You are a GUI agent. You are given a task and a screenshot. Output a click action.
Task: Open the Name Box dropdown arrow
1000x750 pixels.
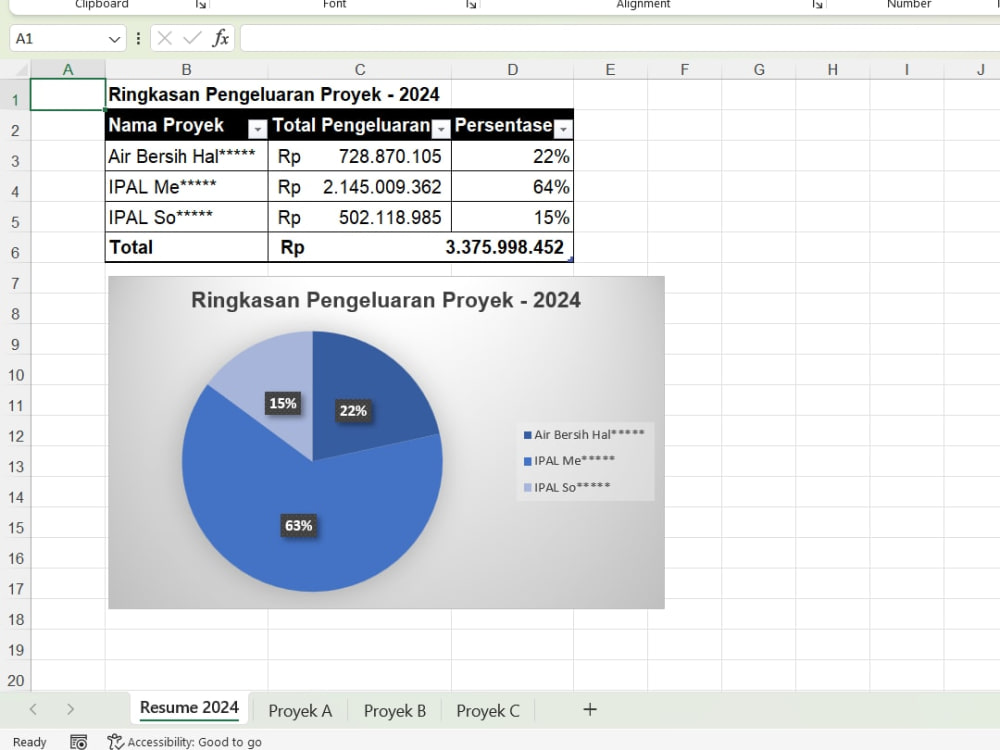(114, 39)
